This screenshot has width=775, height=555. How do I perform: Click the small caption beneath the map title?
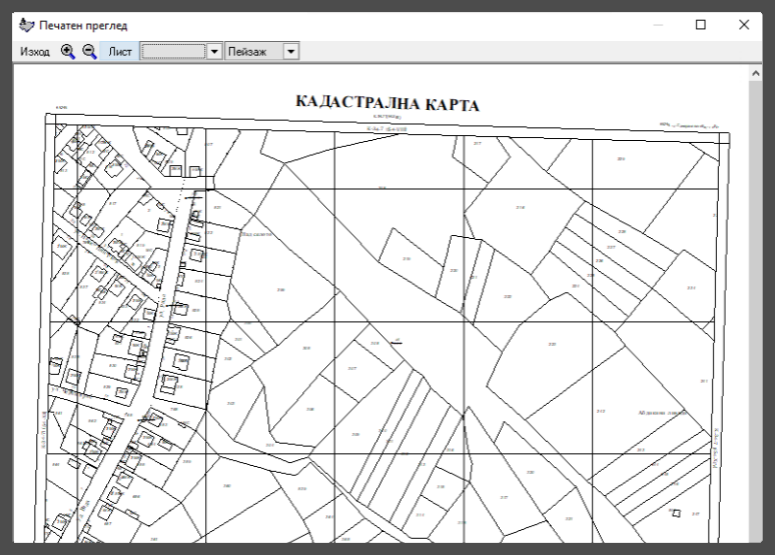[388, 118]
